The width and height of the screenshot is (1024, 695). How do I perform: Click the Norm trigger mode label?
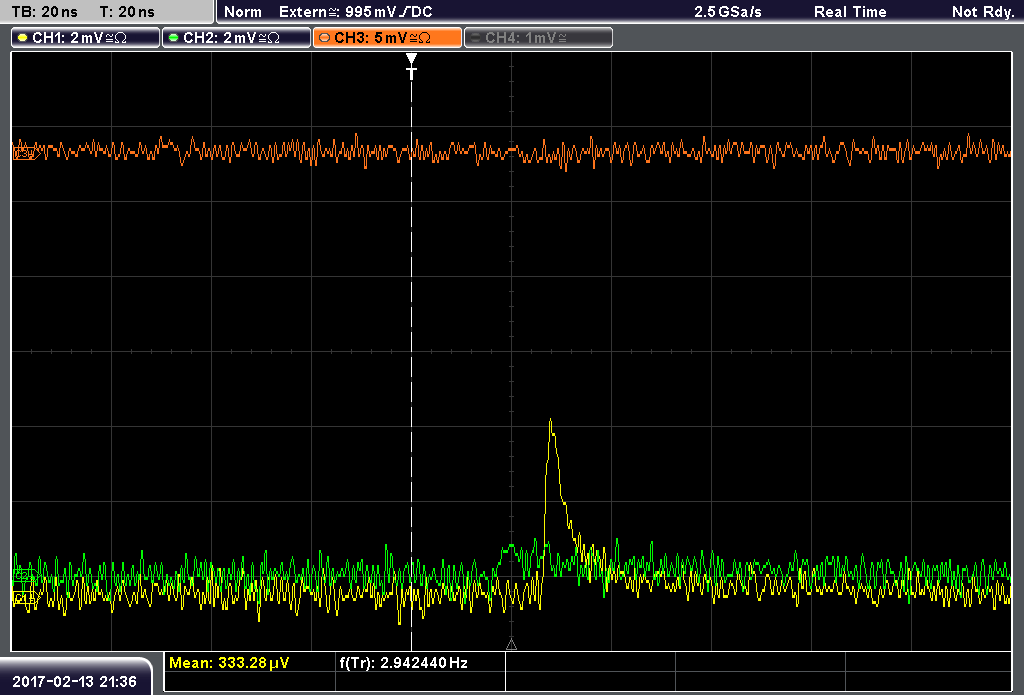pos(243,12)
